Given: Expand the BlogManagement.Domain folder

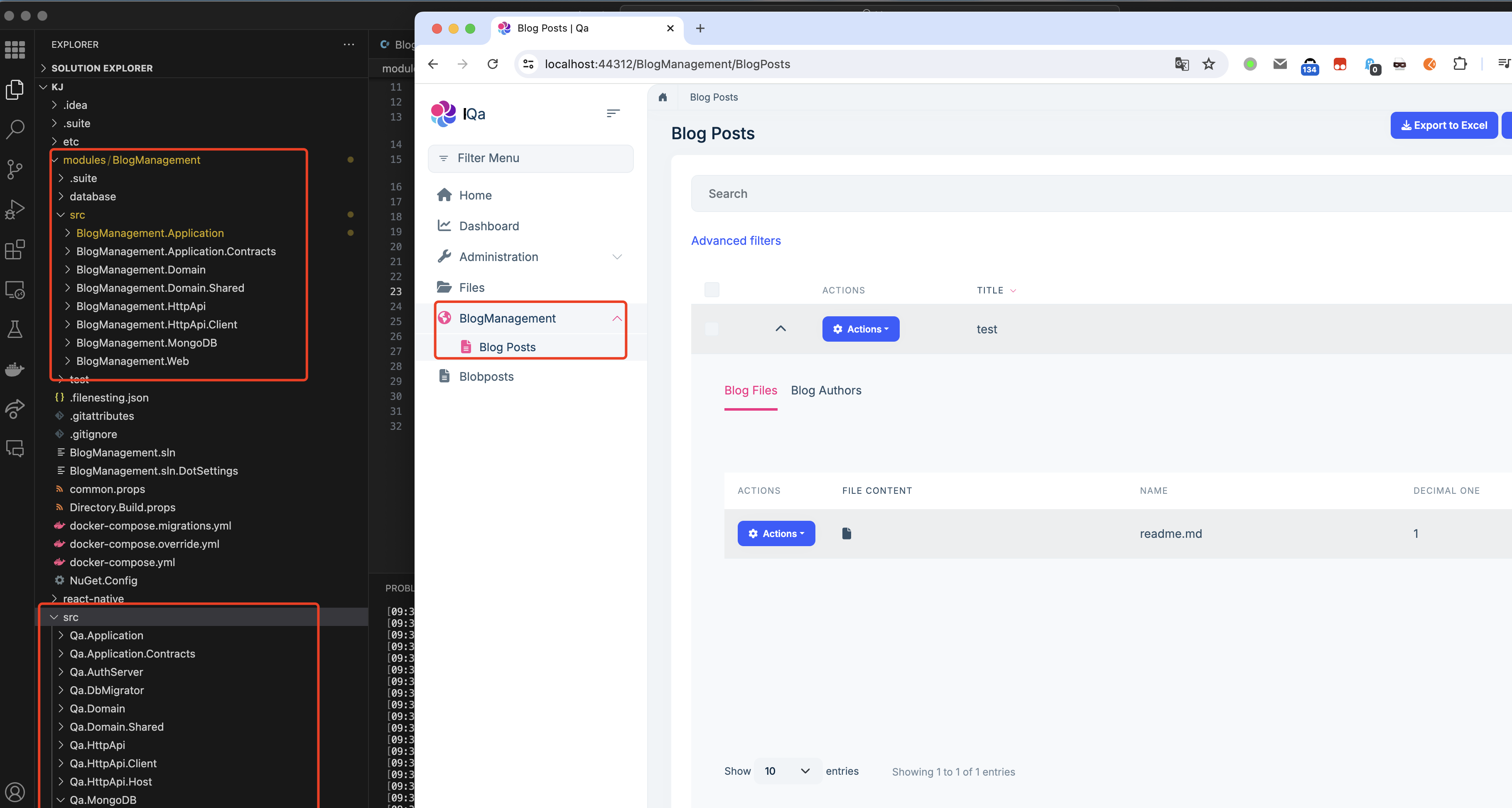Looking at the screenshot, I should [140, 269].
